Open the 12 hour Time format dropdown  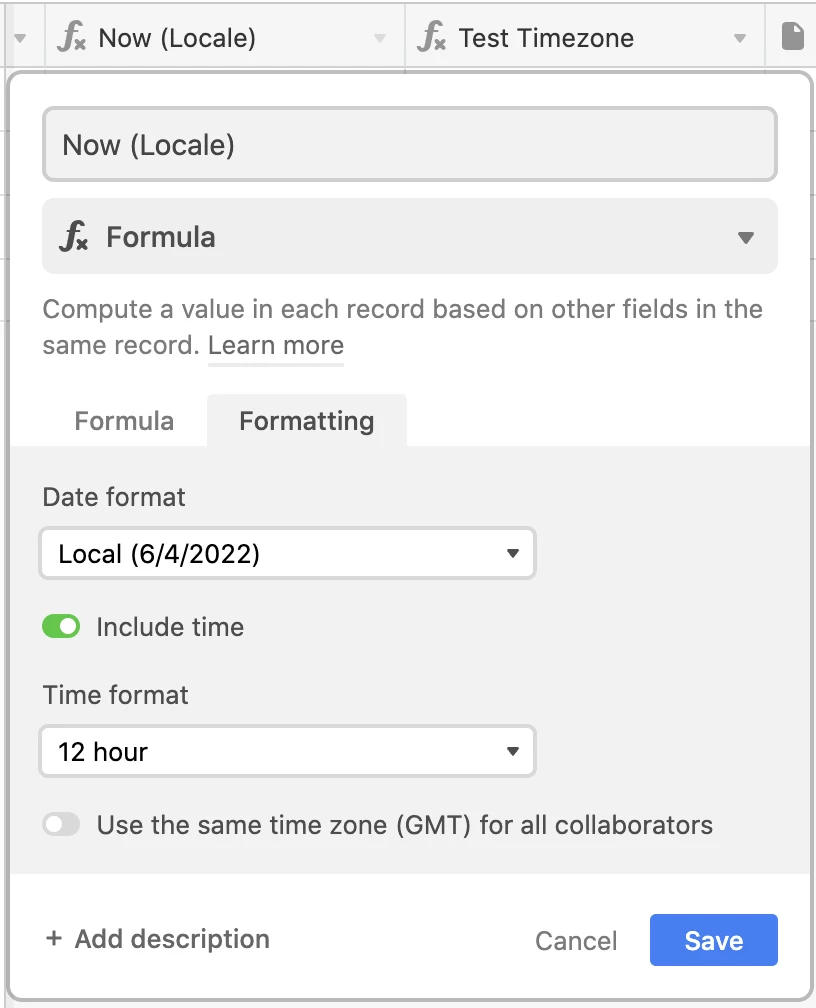pyautogui.click(x=287, y=752)
